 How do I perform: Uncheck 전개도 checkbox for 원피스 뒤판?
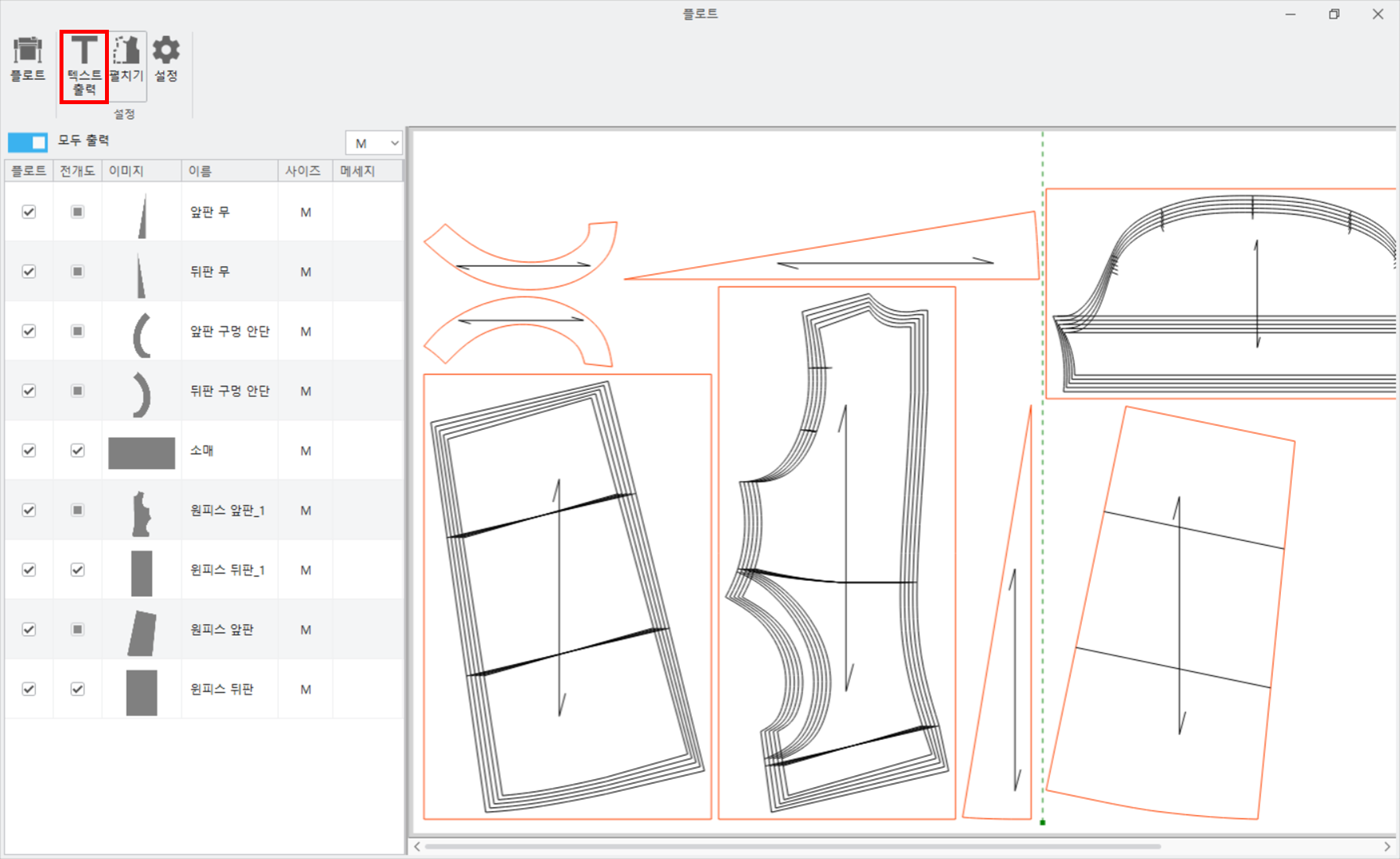78,689
